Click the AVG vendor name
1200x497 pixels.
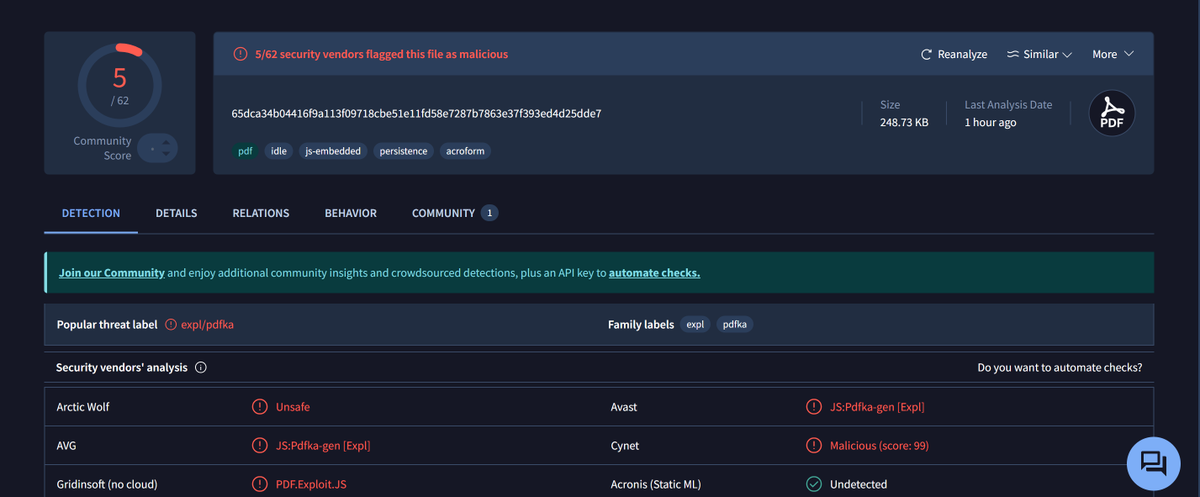pos(68,446)
